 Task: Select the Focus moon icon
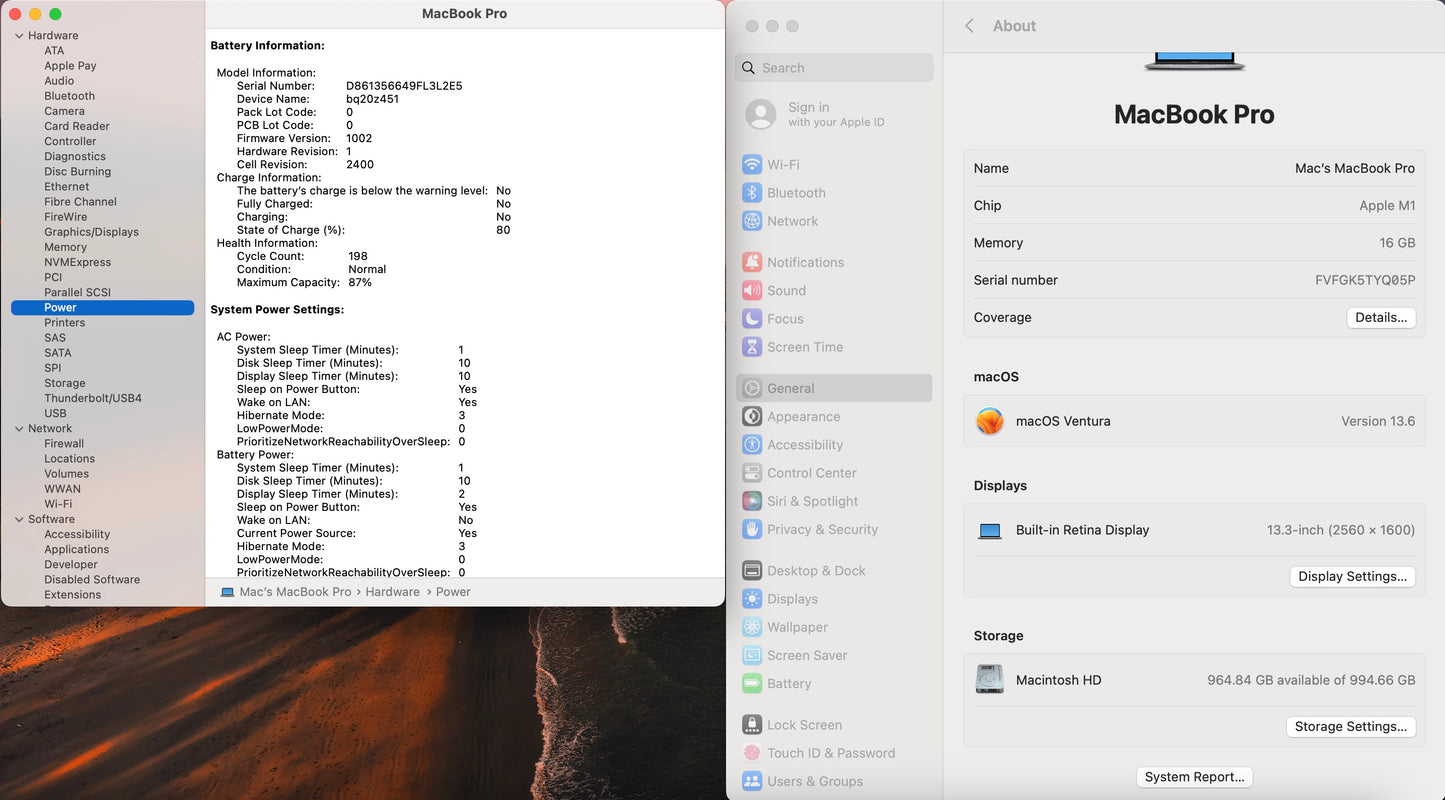[752, 319]
